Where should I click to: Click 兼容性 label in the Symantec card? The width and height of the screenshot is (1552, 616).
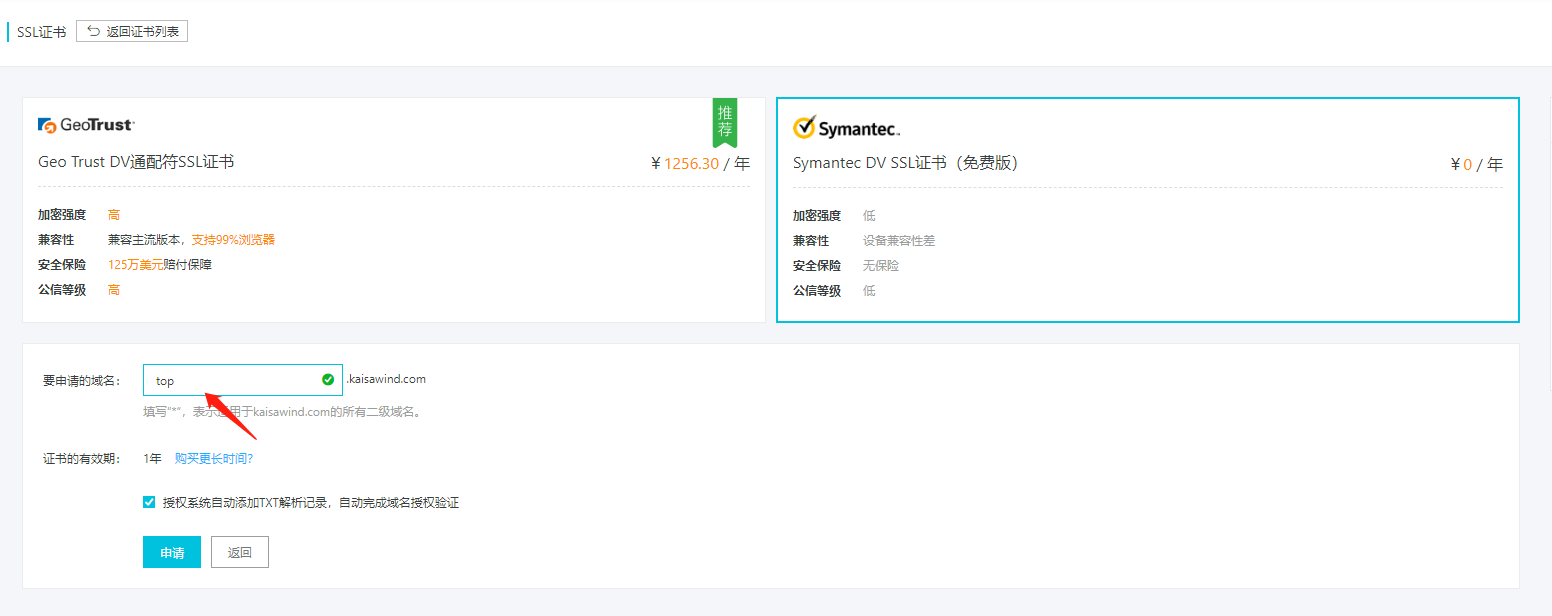811,241
